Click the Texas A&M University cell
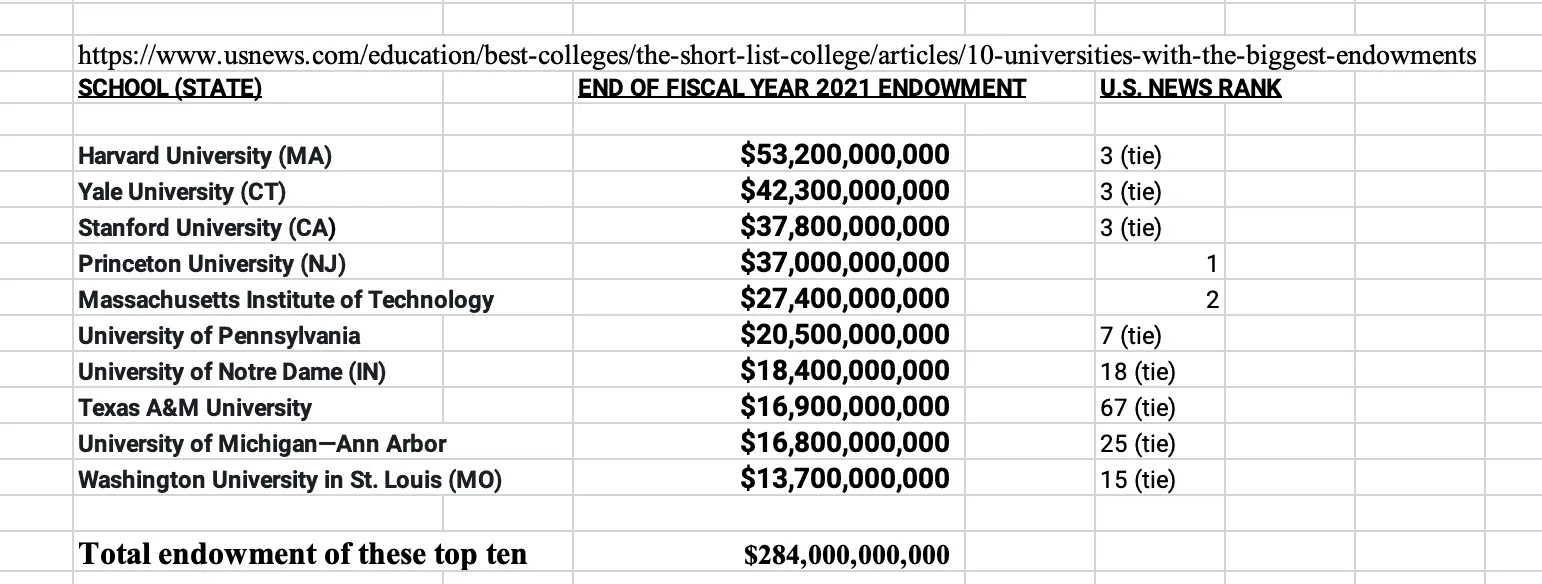Viewport: 1542px width, 584px height. click(x=195, y=408)
